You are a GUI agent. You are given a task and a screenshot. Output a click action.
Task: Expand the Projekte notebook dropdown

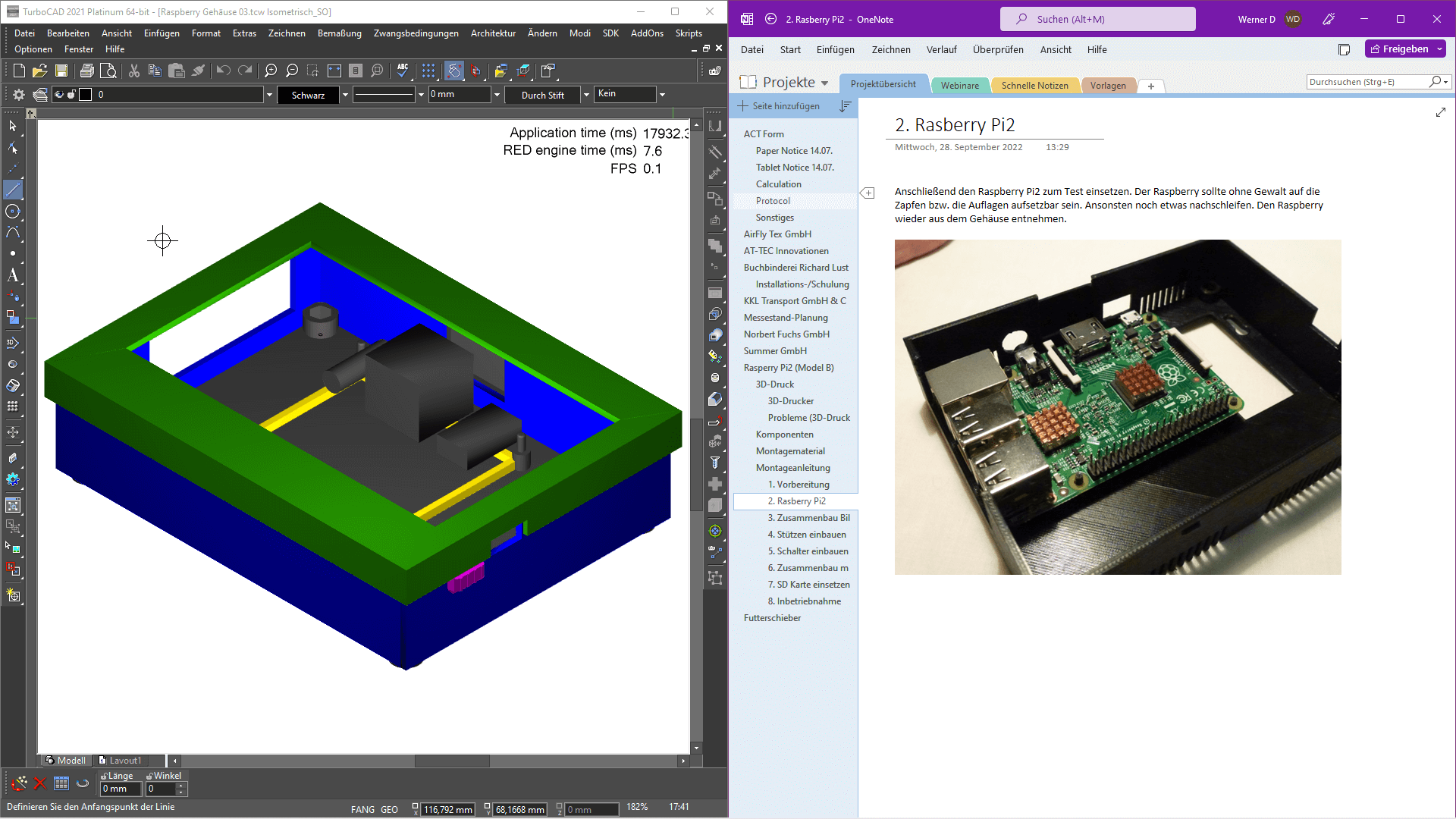pyautogui.click(x=824, y=83)
